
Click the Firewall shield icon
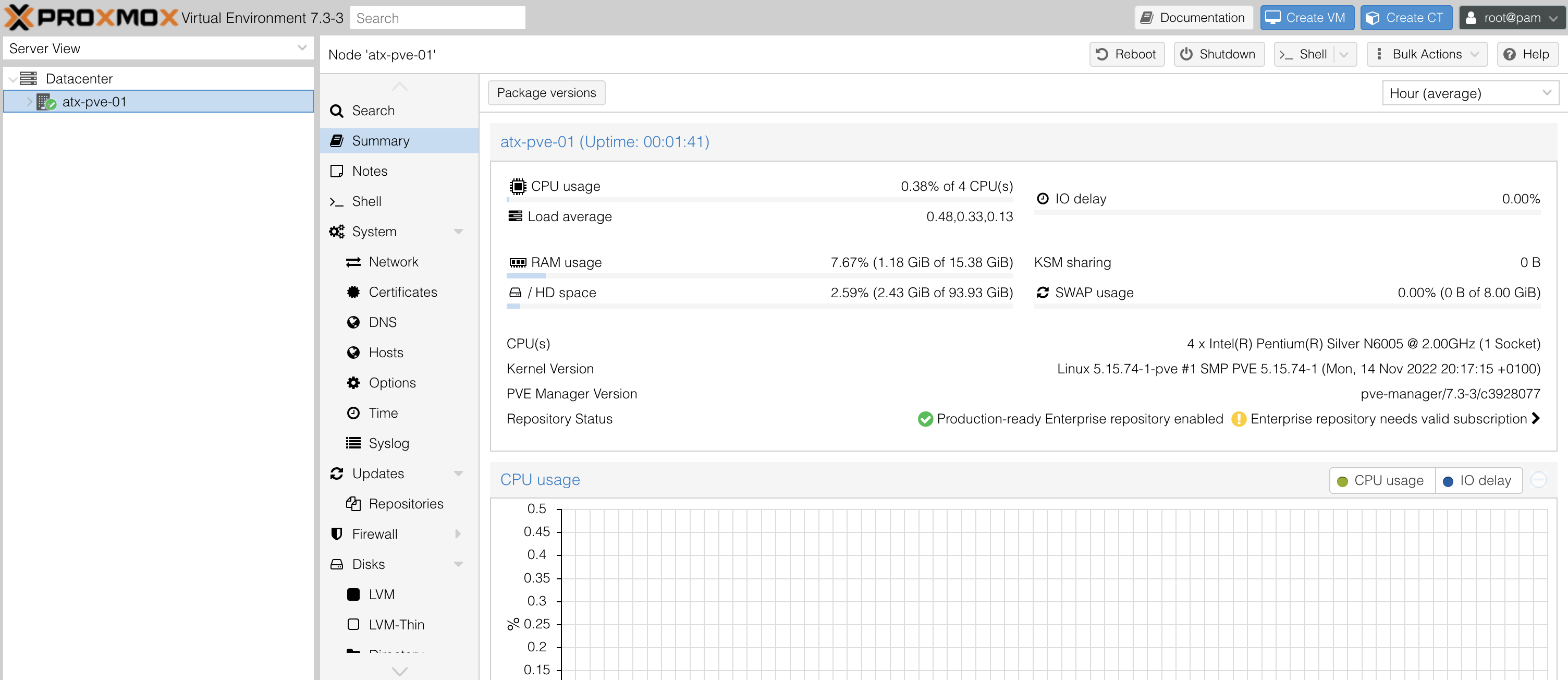(x=337, y=534)
